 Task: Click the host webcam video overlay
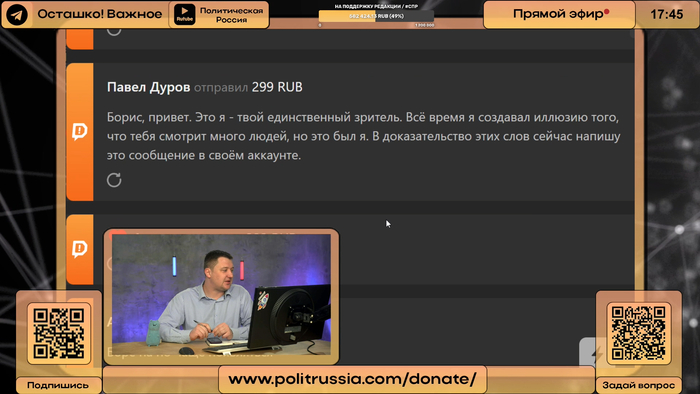point(221,294)
